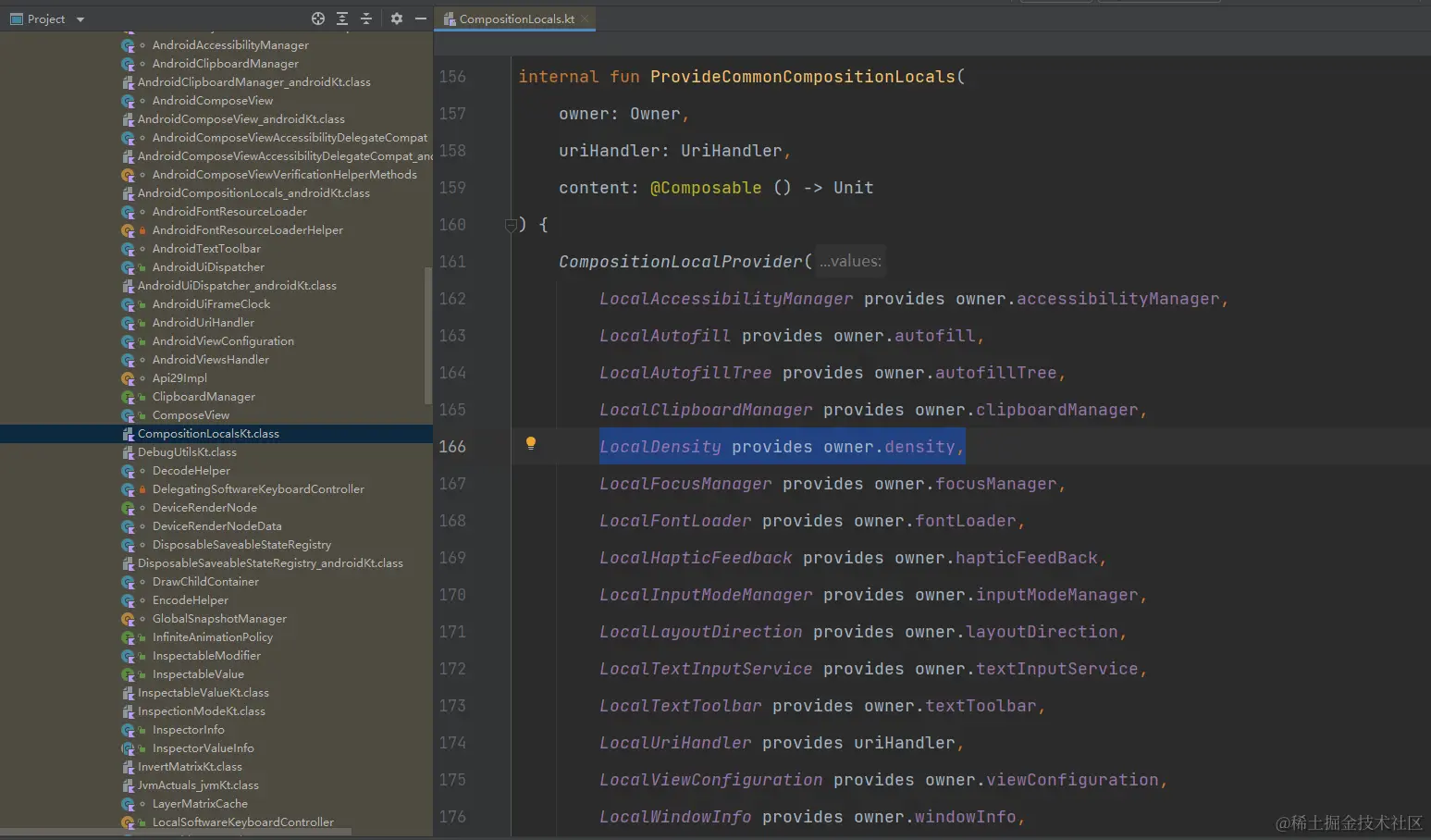Open AndroidComposeView_androidKt.class
1431x840 pixels.
(241, 119)
